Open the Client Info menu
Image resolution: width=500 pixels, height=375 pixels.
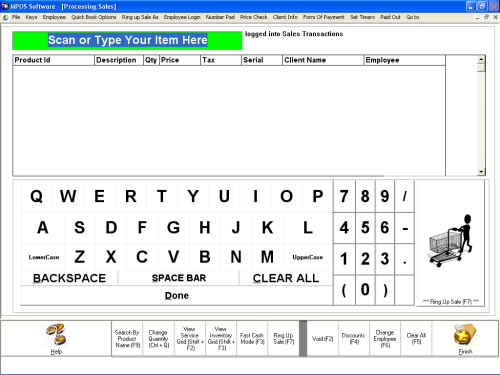(285, 17)
